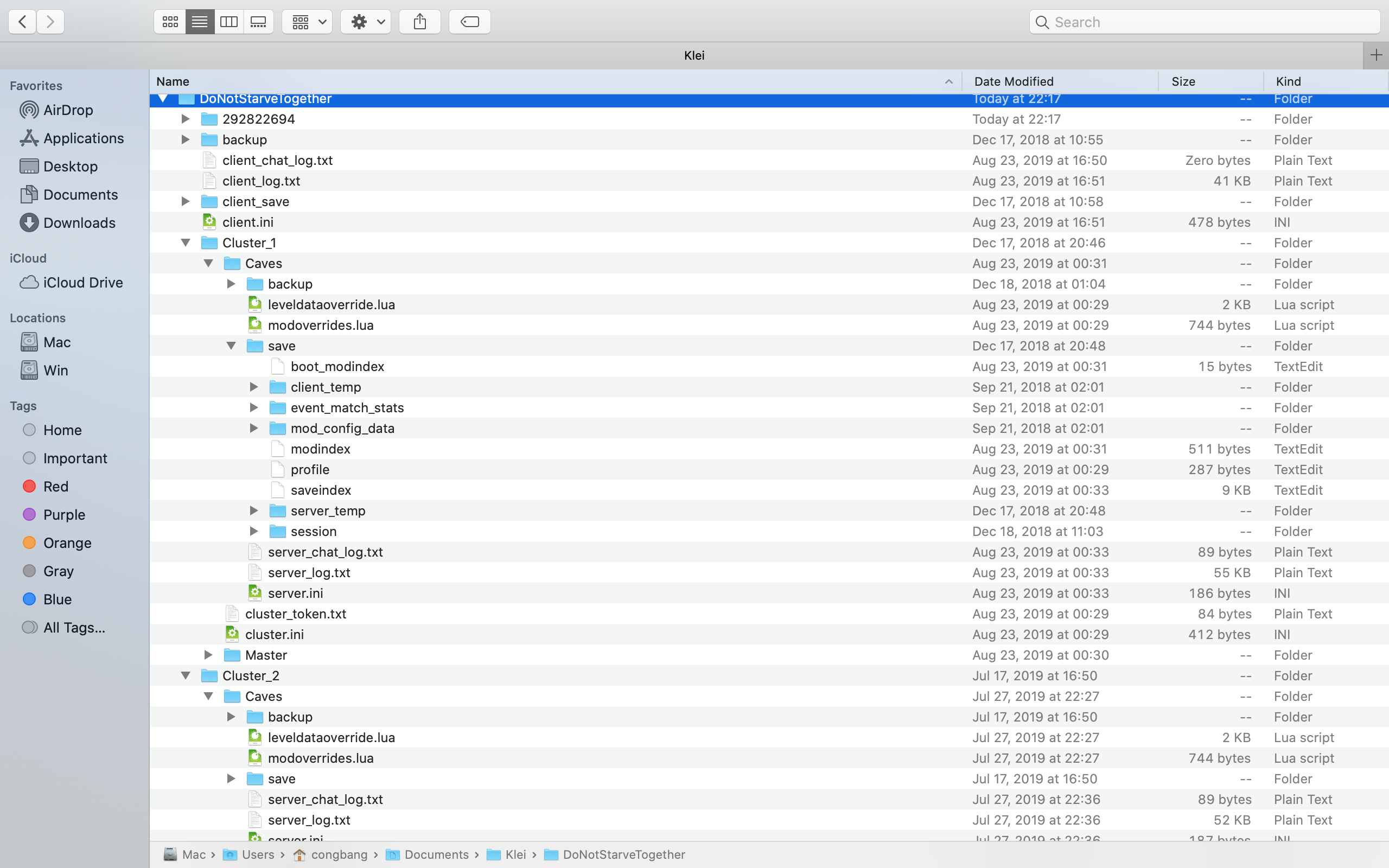
Task: Click the Edit Tags toolbar button
Action: click(469, 22)
